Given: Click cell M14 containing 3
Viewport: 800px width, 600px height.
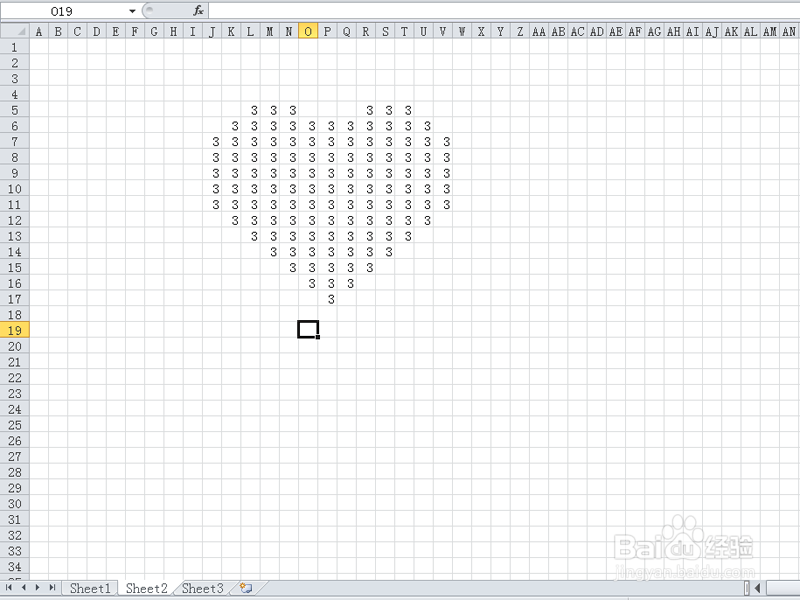Looking at the screenshot, I should pos(270,252).
